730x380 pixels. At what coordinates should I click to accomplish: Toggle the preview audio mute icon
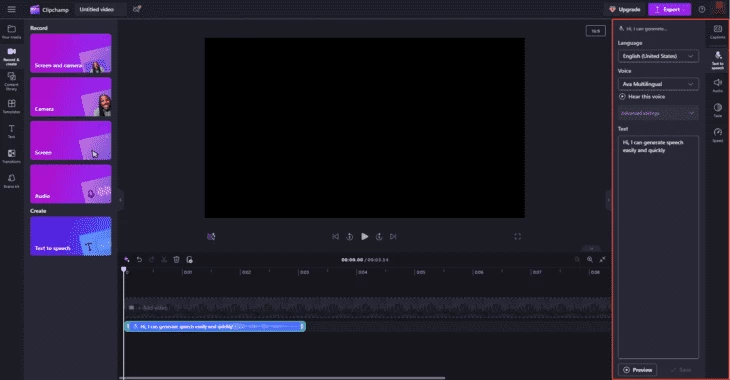(x=211, y=237)
